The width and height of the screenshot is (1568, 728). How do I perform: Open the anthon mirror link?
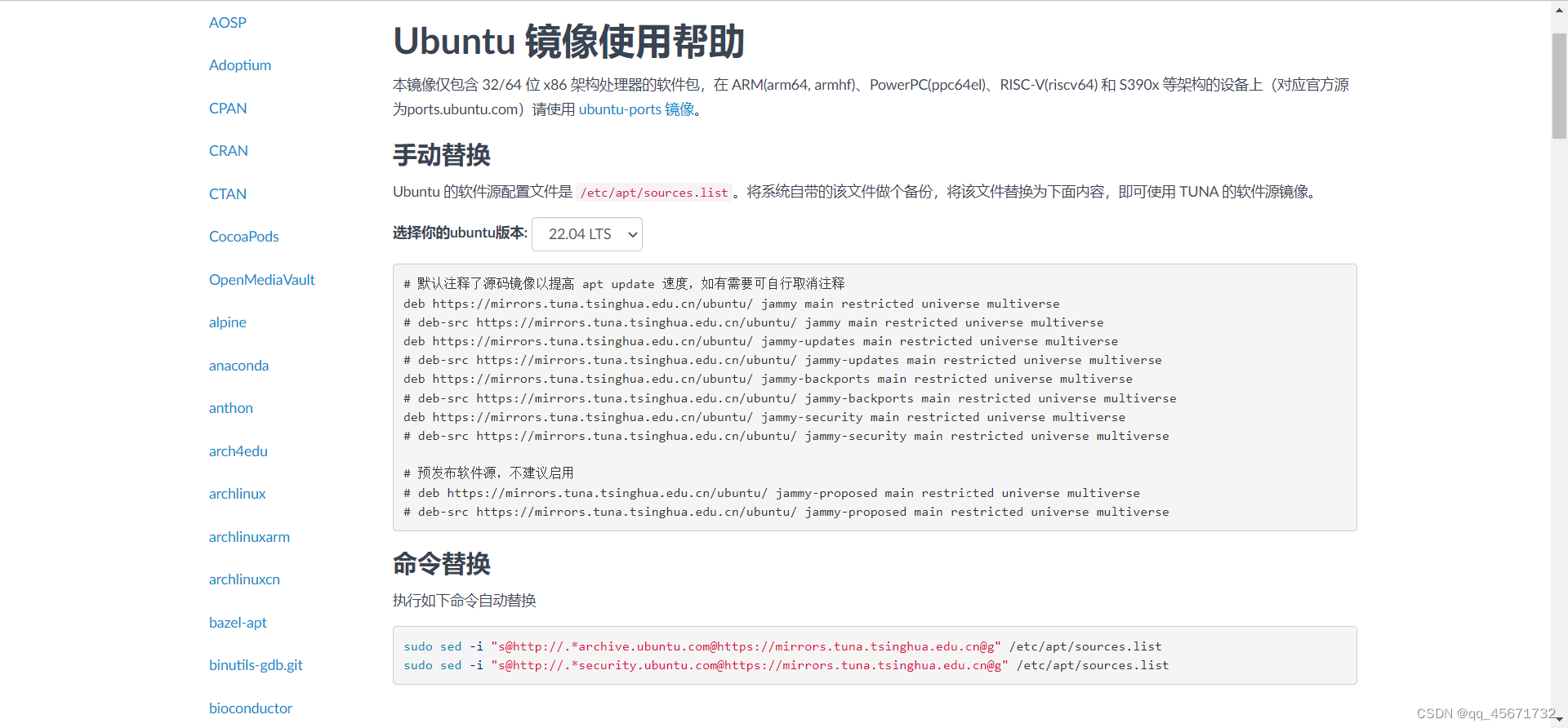pyautogui.click(x=231, y=408)
